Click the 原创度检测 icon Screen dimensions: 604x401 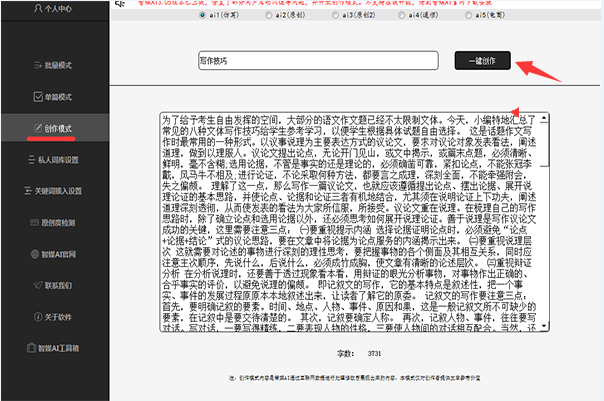[x=34, y=222]
